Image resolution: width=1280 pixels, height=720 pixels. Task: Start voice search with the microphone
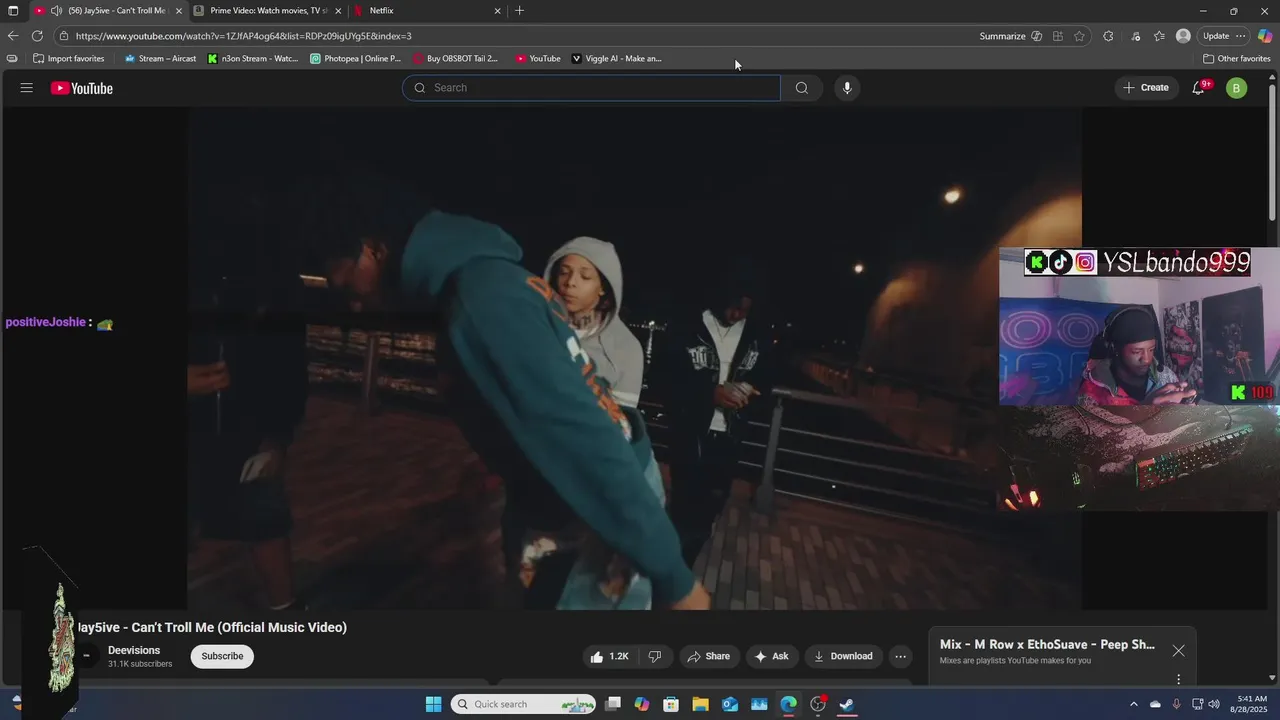(x=847, y=88)
